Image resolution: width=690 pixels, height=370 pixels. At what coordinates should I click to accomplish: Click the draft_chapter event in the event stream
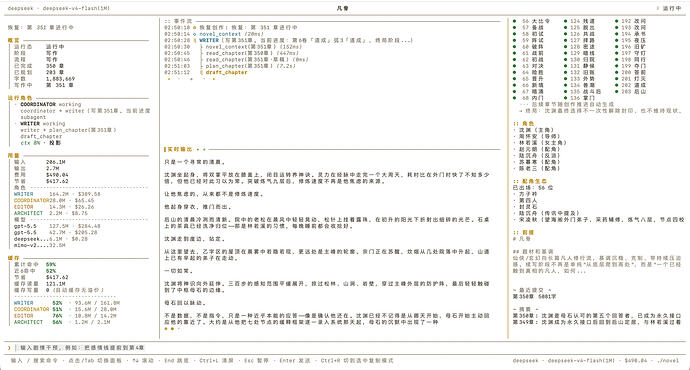(x=226, y=72)
